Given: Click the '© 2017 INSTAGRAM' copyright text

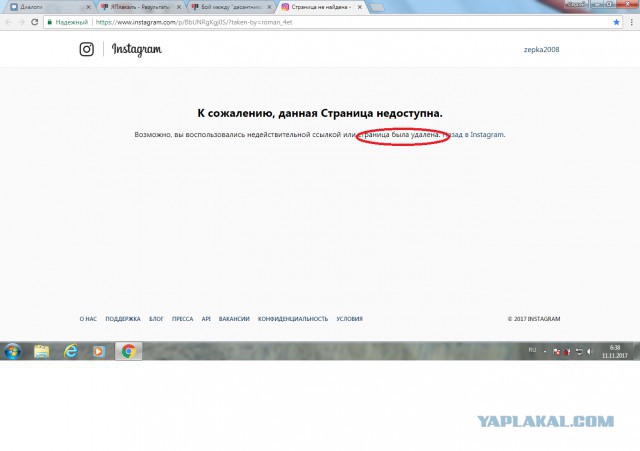Looking at the screenshot, I should click(534, 319).
